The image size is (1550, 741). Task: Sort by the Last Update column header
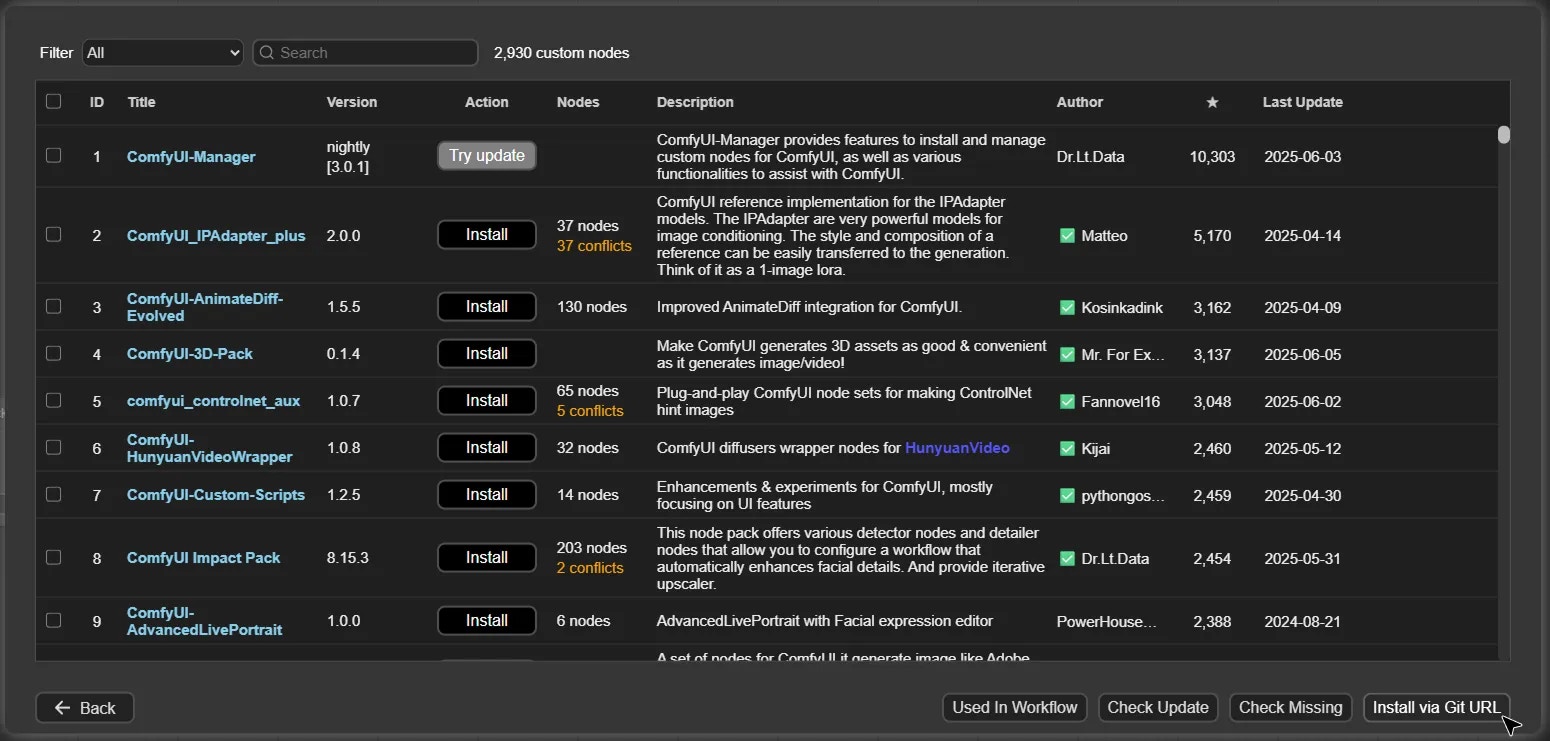tap(1302, 102)
